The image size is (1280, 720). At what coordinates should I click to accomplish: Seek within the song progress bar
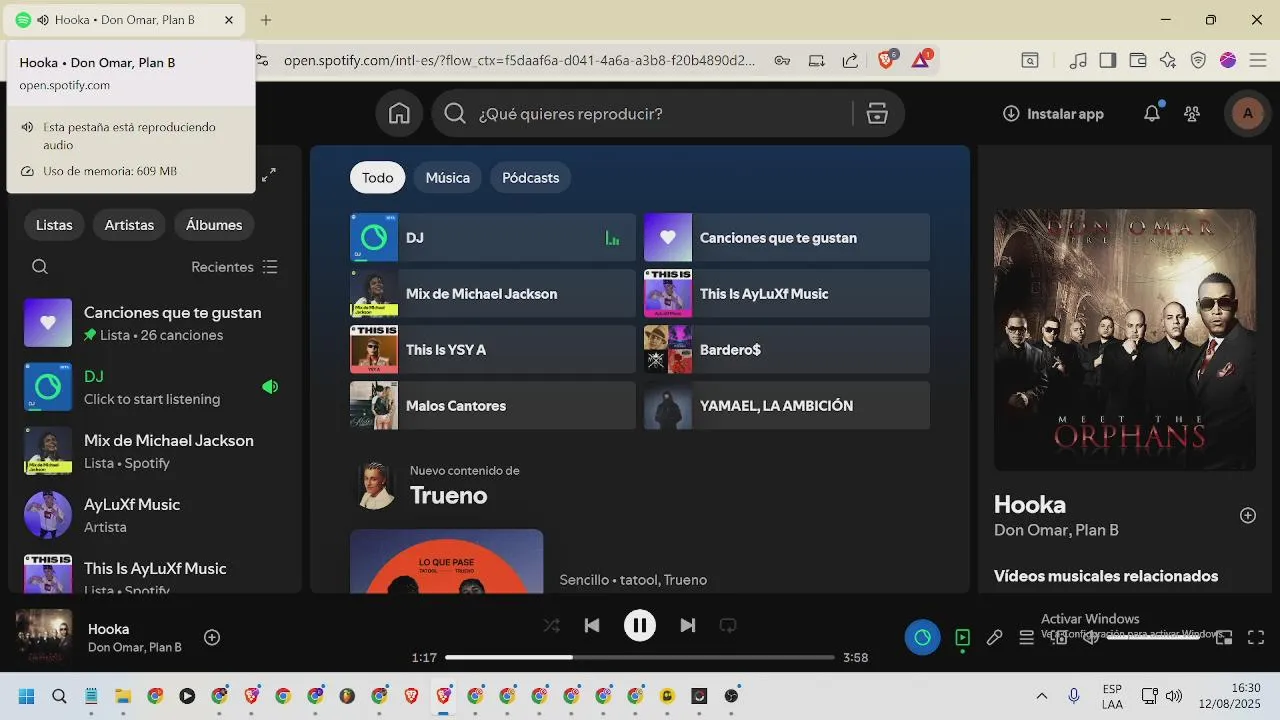click(640, 657)
